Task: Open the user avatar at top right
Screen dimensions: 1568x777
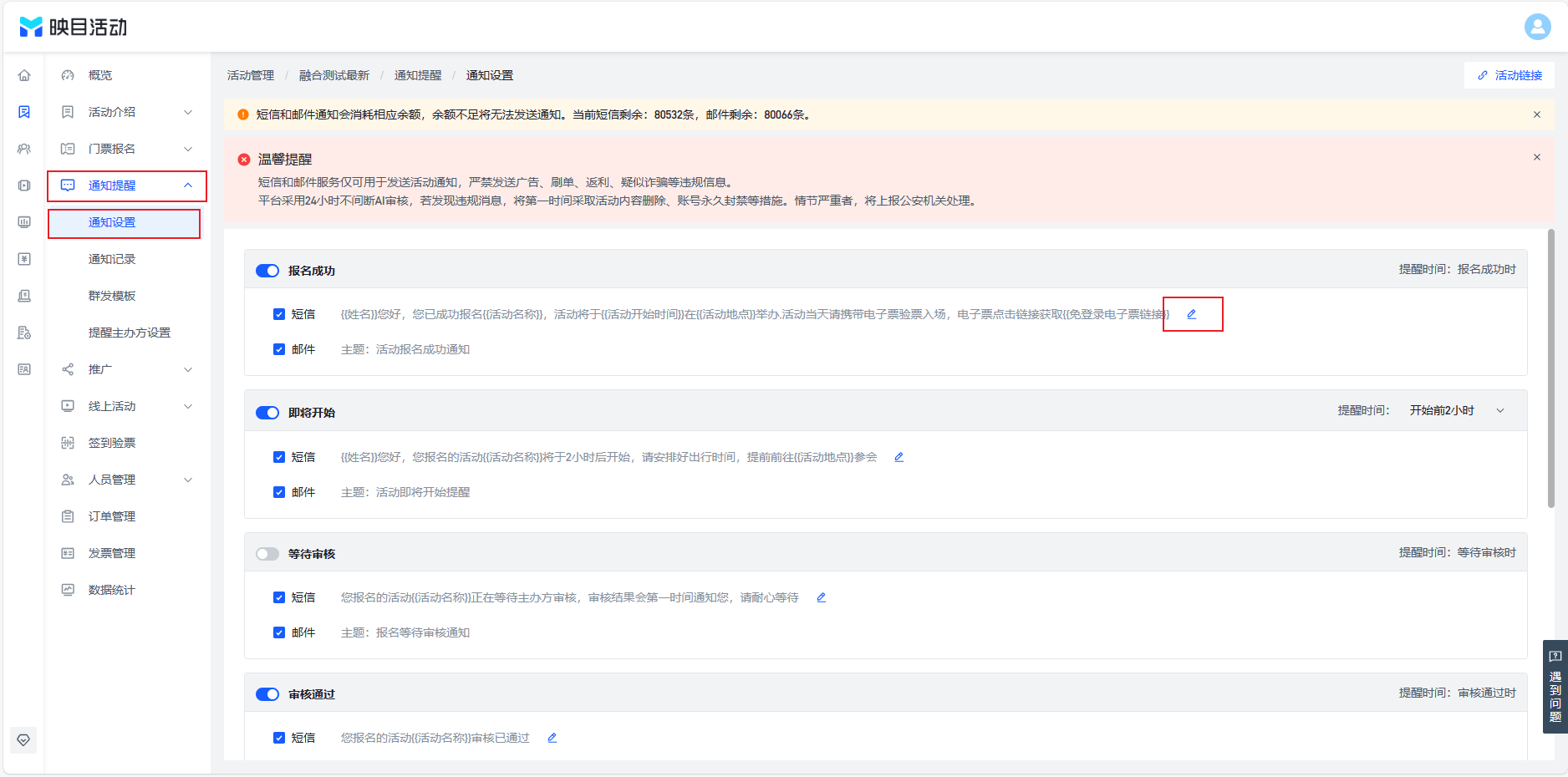Action: (x=1537, y=27)
